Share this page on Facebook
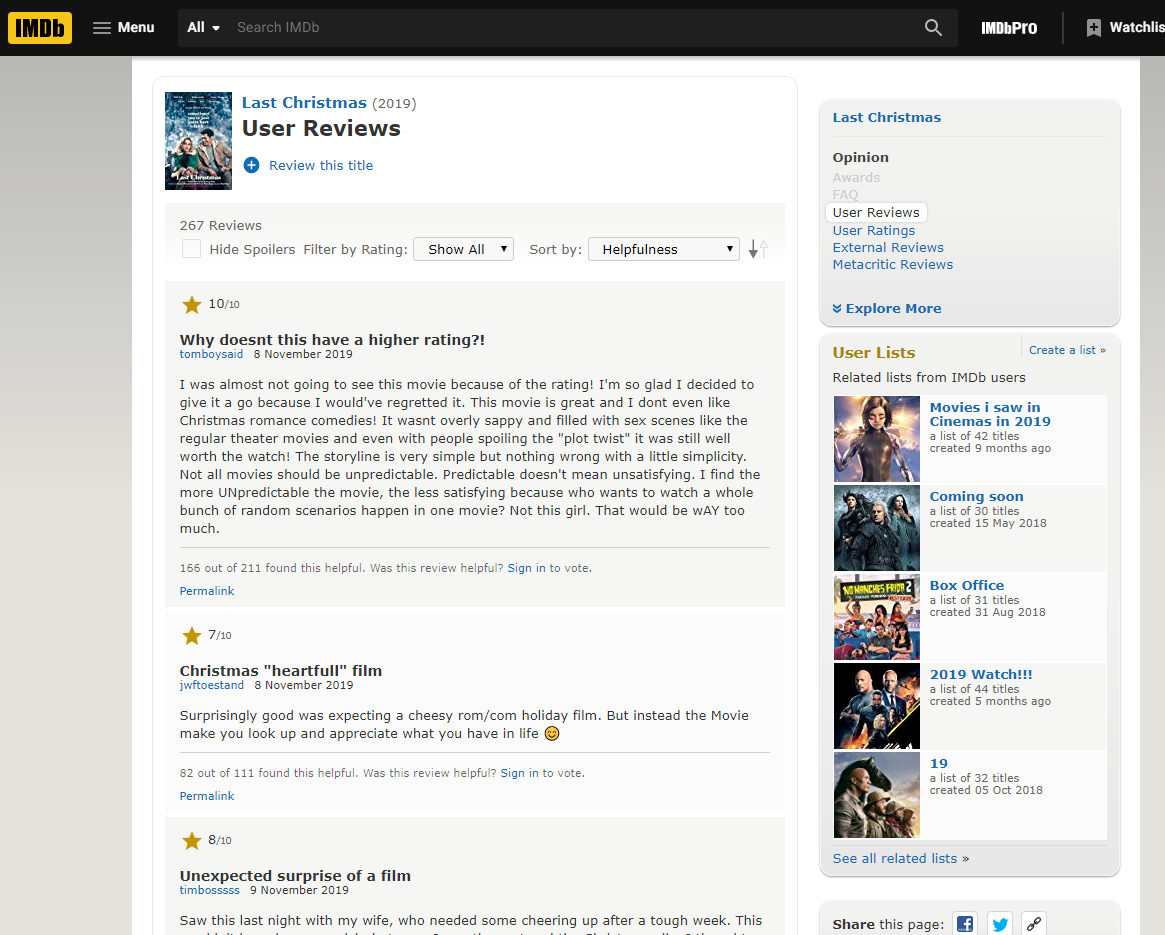This screenshot has height=935, width=1165. point(965,924)
